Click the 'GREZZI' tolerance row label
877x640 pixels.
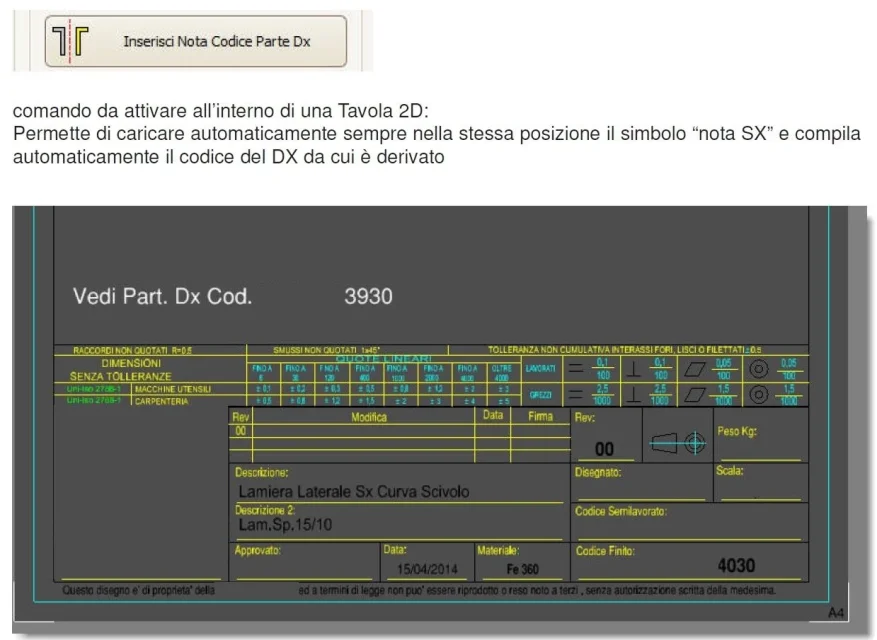(x=540, y=395)
